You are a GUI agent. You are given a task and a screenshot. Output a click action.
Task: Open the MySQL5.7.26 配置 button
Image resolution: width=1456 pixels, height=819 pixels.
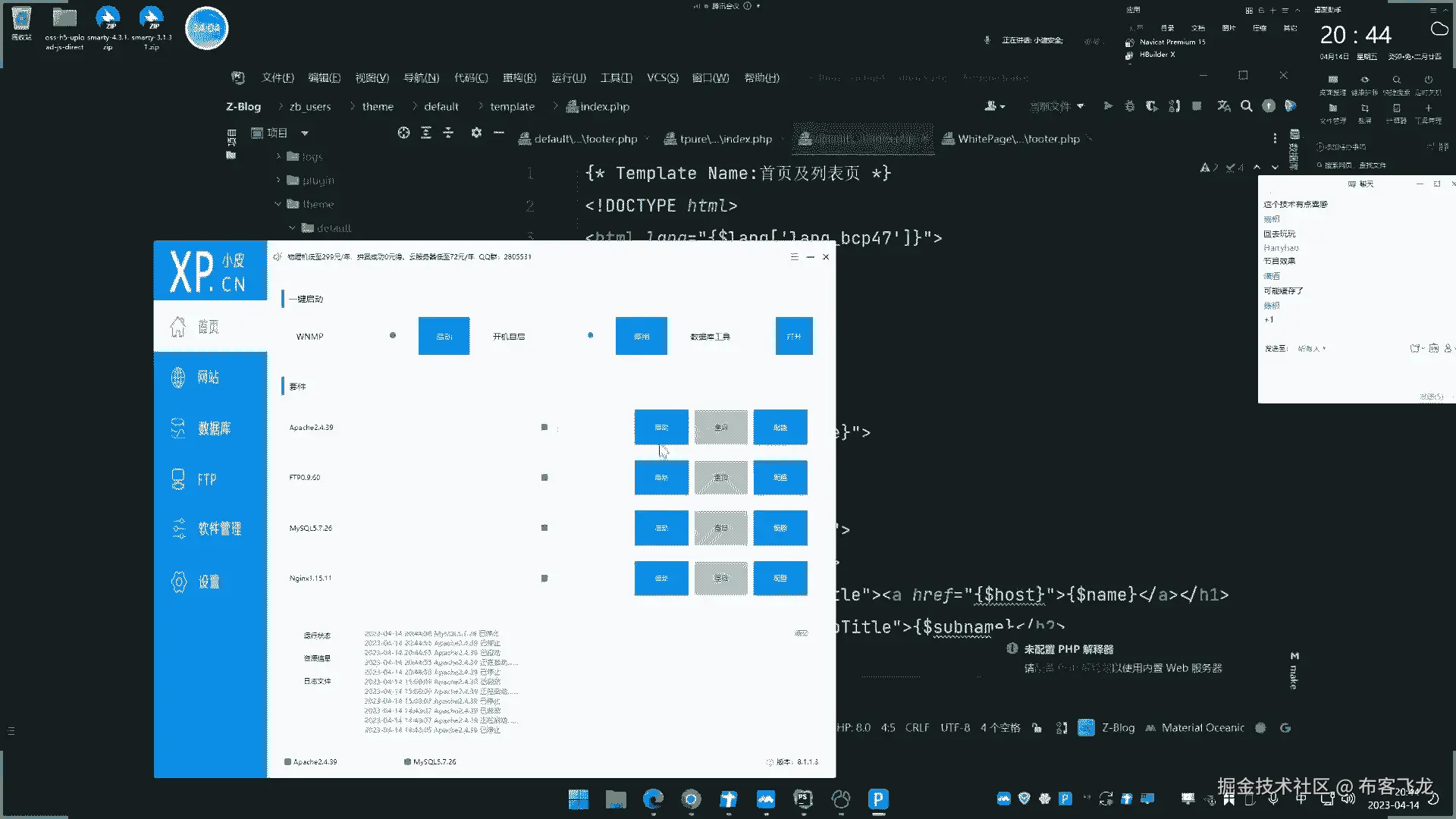[x=780, y=528]
